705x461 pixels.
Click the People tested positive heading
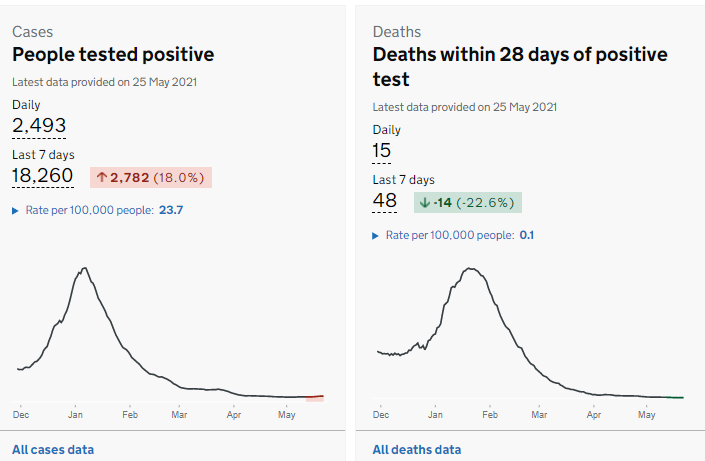click(x=113, y=55)
